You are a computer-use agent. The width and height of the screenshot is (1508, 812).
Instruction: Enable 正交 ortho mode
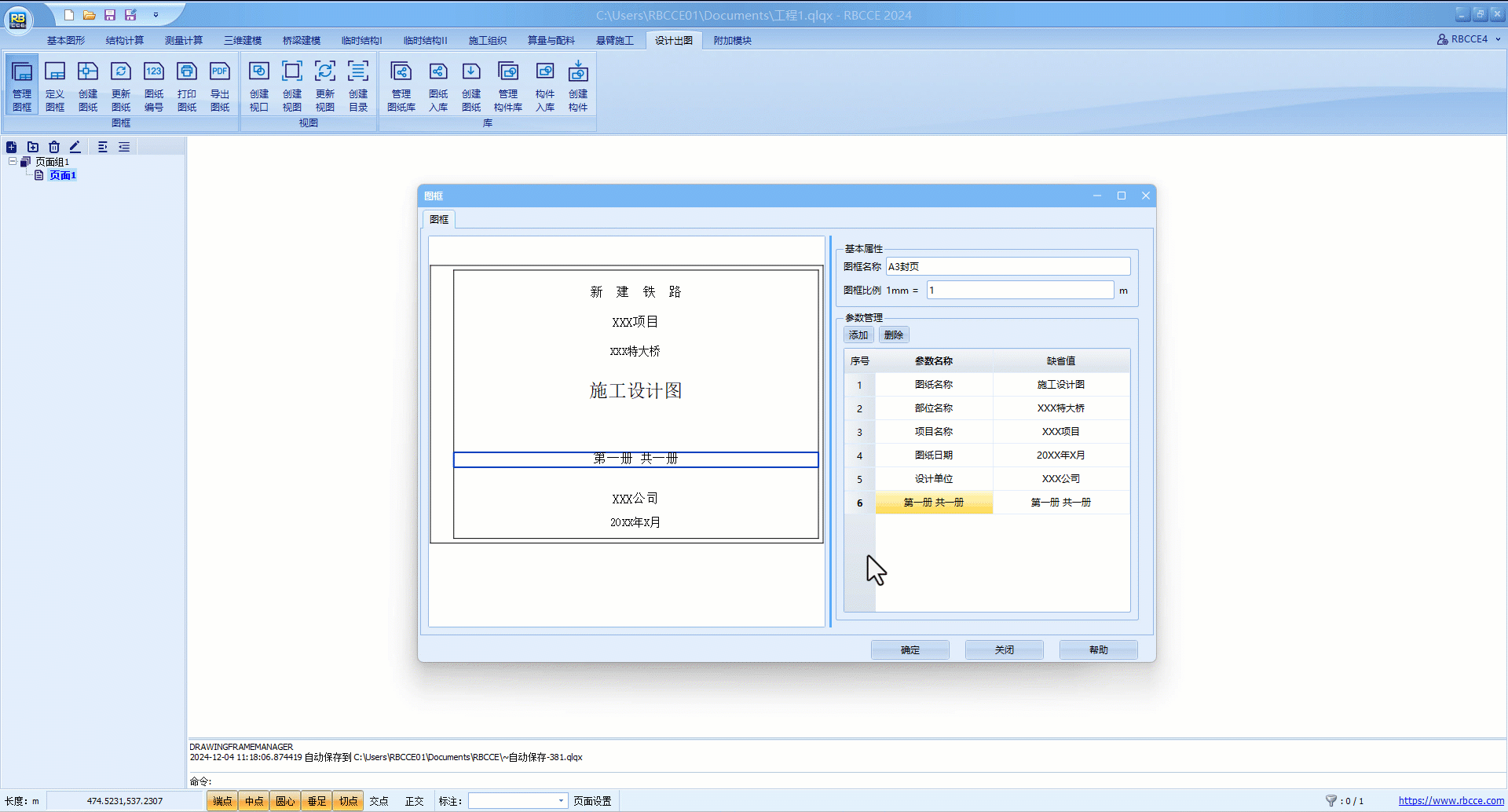tap(414, 801)
